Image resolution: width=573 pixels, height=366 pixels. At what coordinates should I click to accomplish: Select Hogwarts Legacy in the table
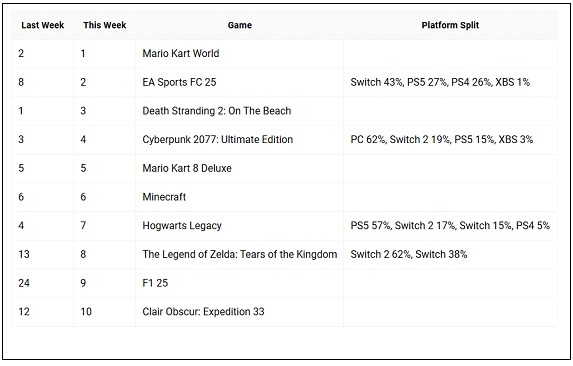(182, 225)
